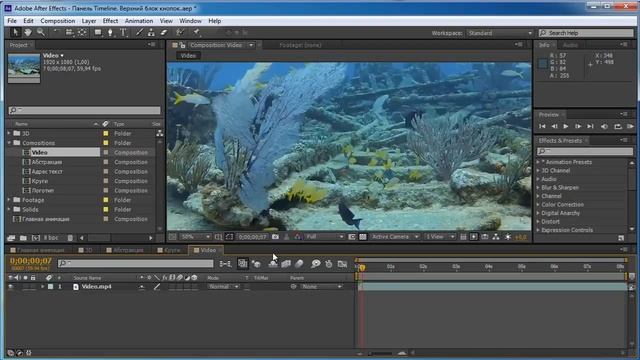This screenshot has height=360, width=640.
Task: Delete selected item with trash icon
Action: (70, 238)
